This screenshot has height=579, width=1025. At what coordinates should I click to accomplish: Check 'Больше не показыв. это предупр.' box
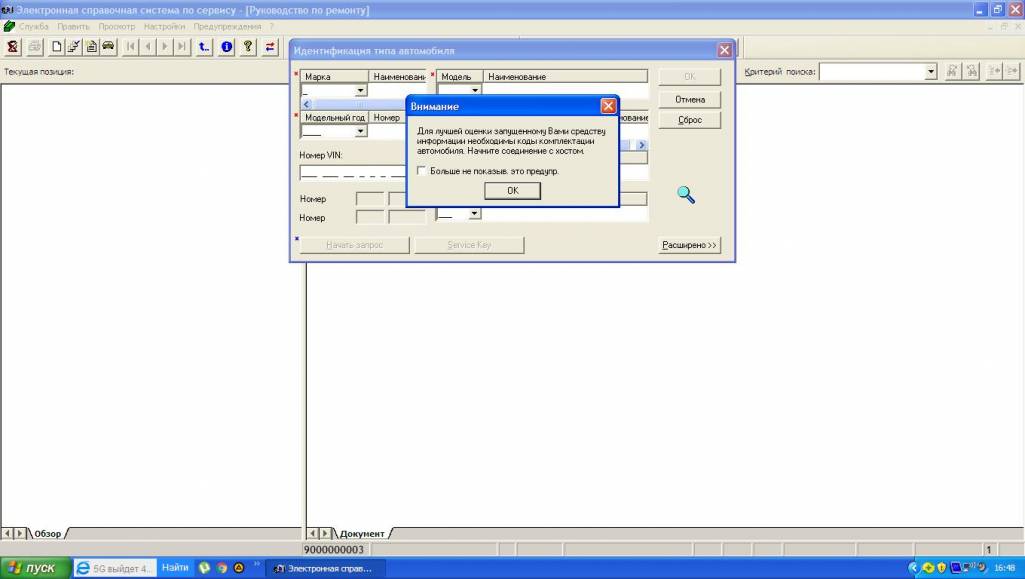click(x=422, y=171)
